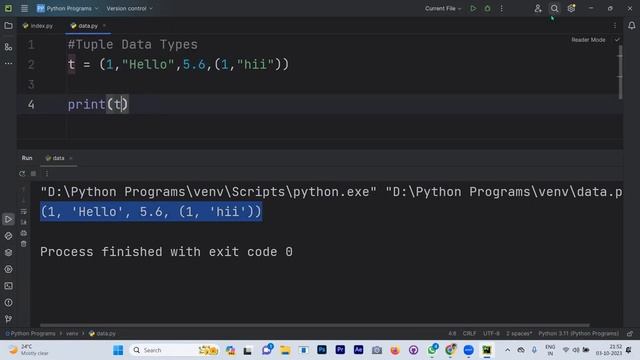Open notifications bell

pos(631,26)
